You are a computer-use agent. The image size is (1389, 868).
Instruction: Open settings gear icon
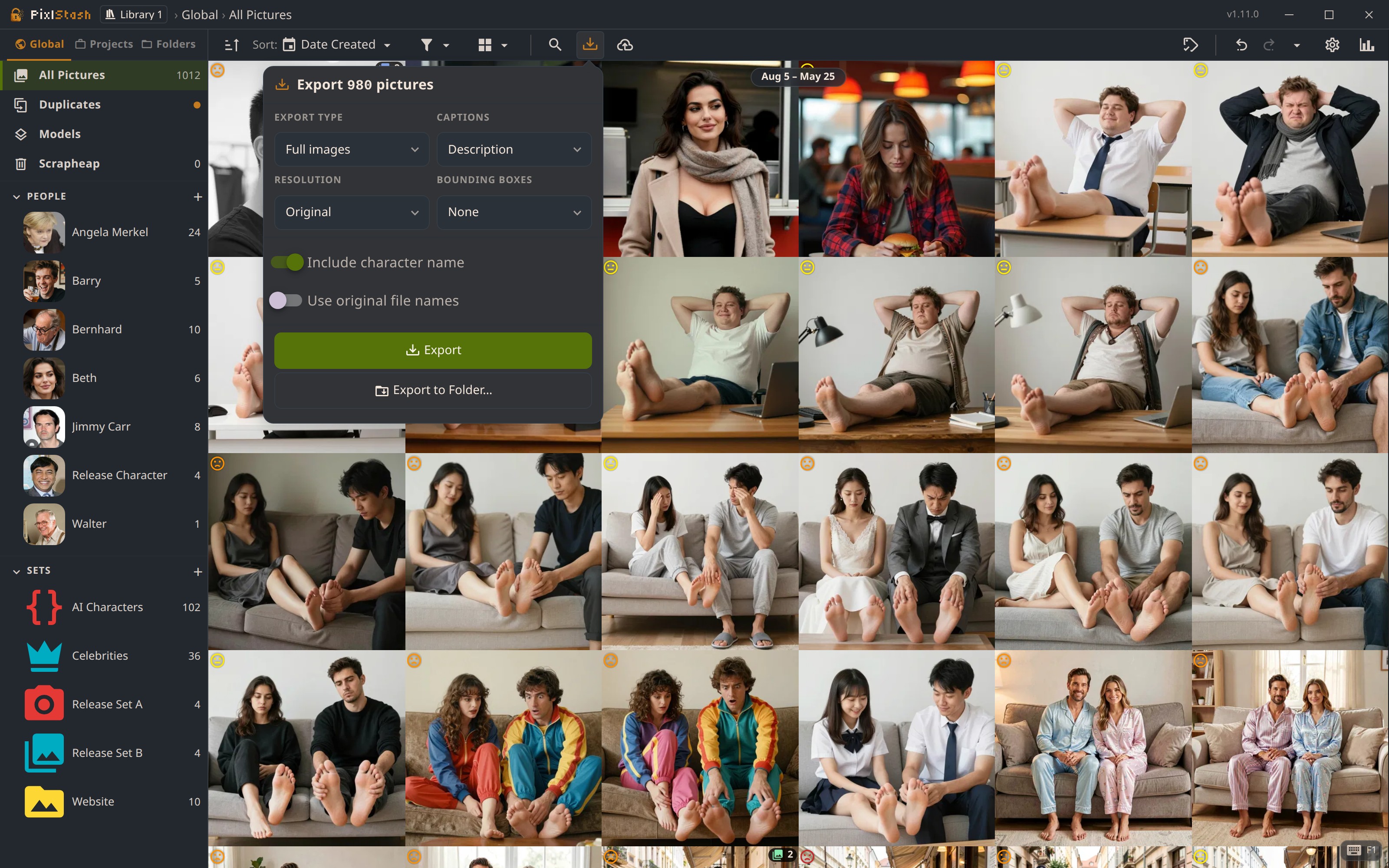1332,45
